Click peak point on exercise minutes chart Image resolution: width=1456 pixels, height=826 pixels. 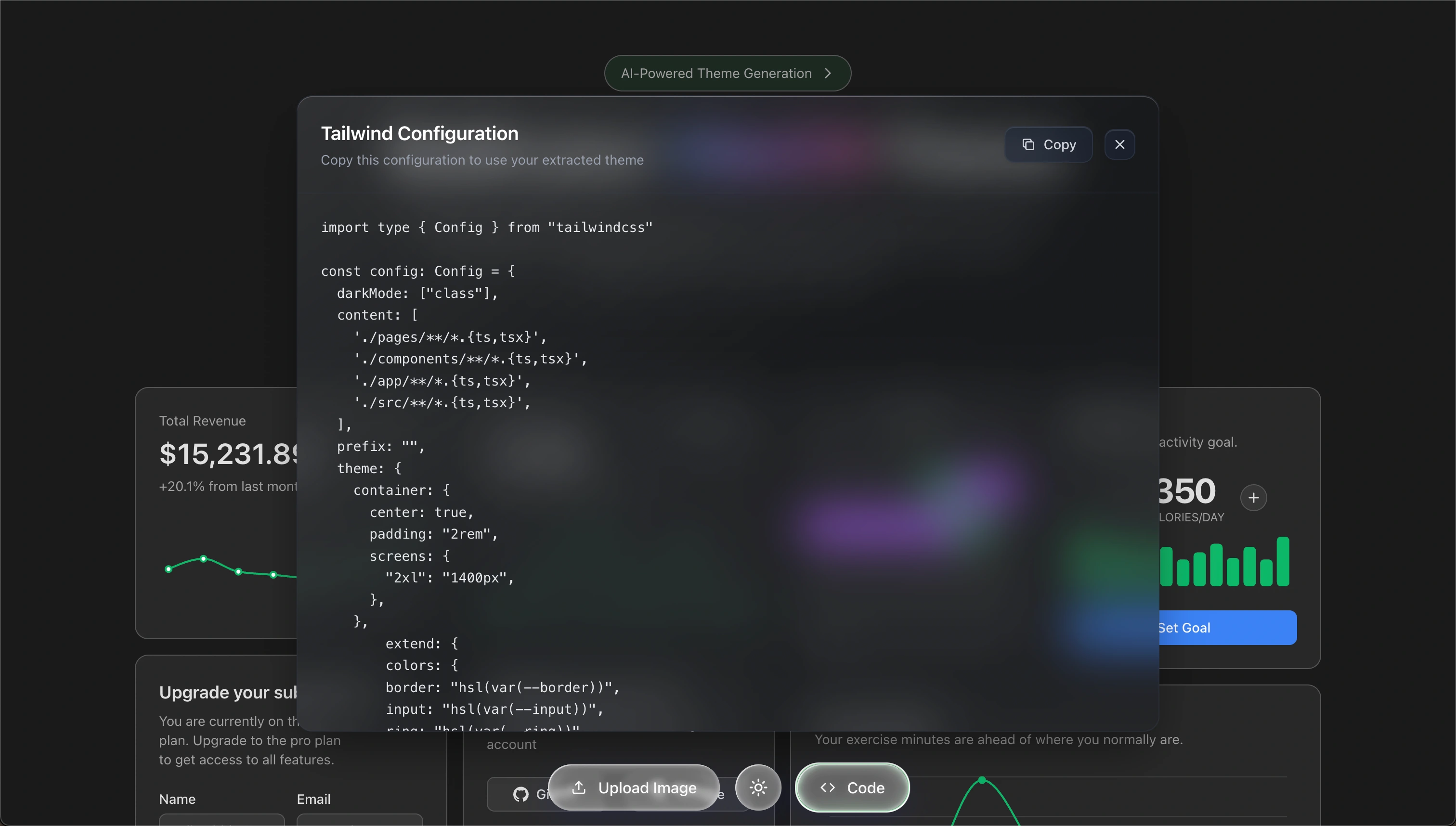tap(982, 780)
